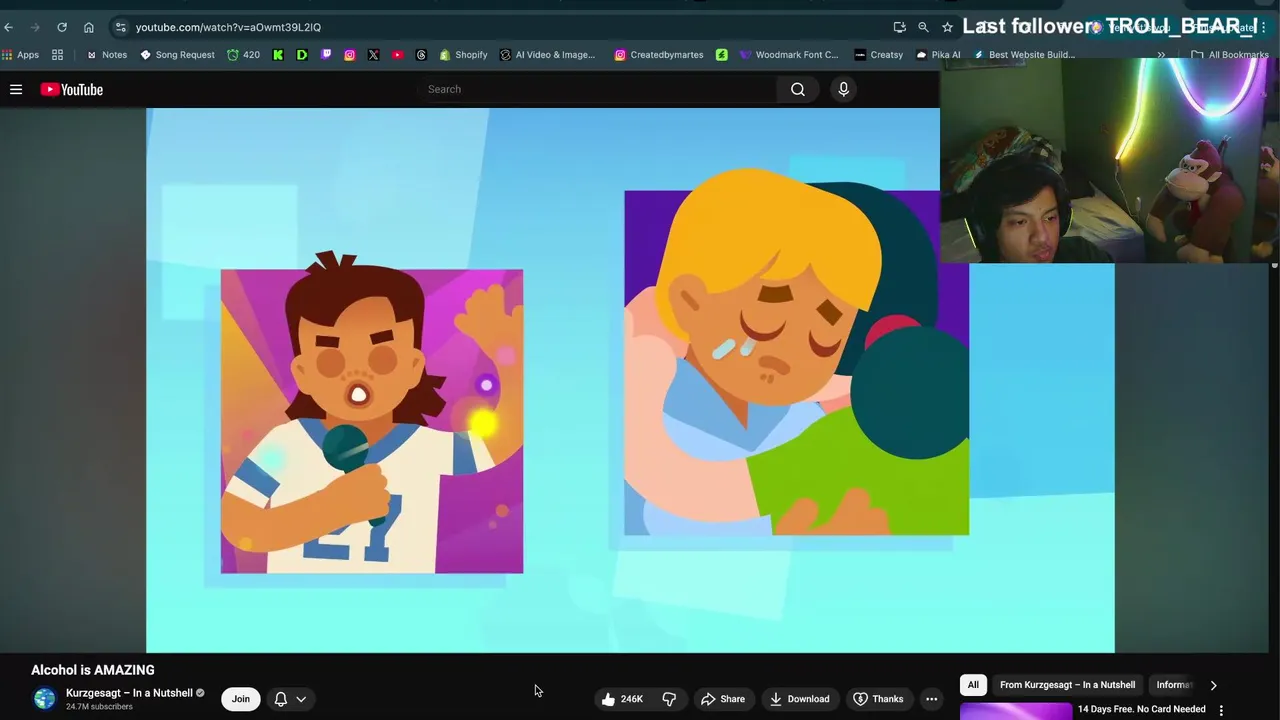Open the Notes bookmark
This screenshot has height=720, width=1280.
(x=107, y=55)
